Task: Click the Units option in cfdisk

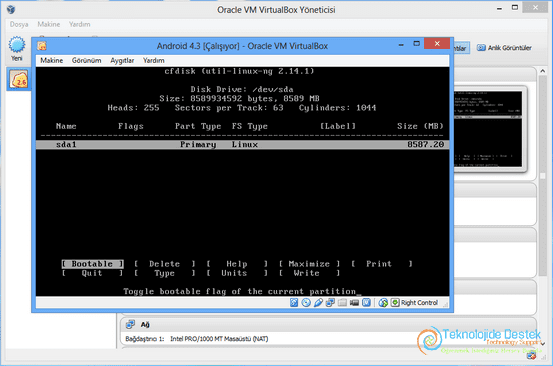Action: [237, 273]
